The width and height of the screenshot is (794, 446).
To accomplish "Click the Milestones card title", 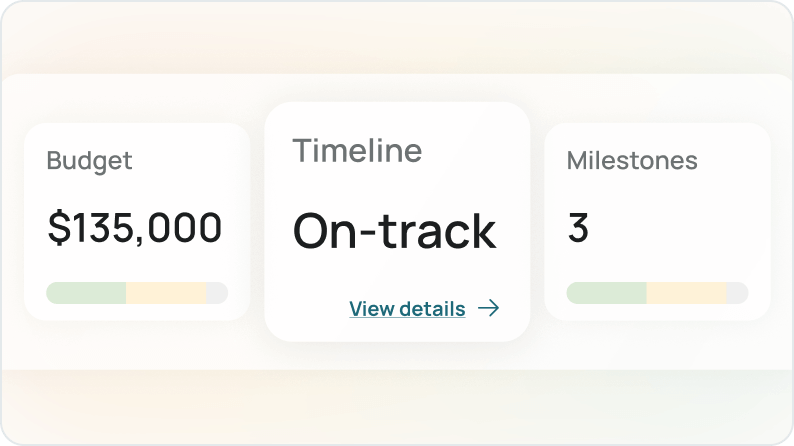I will (632, 161).
